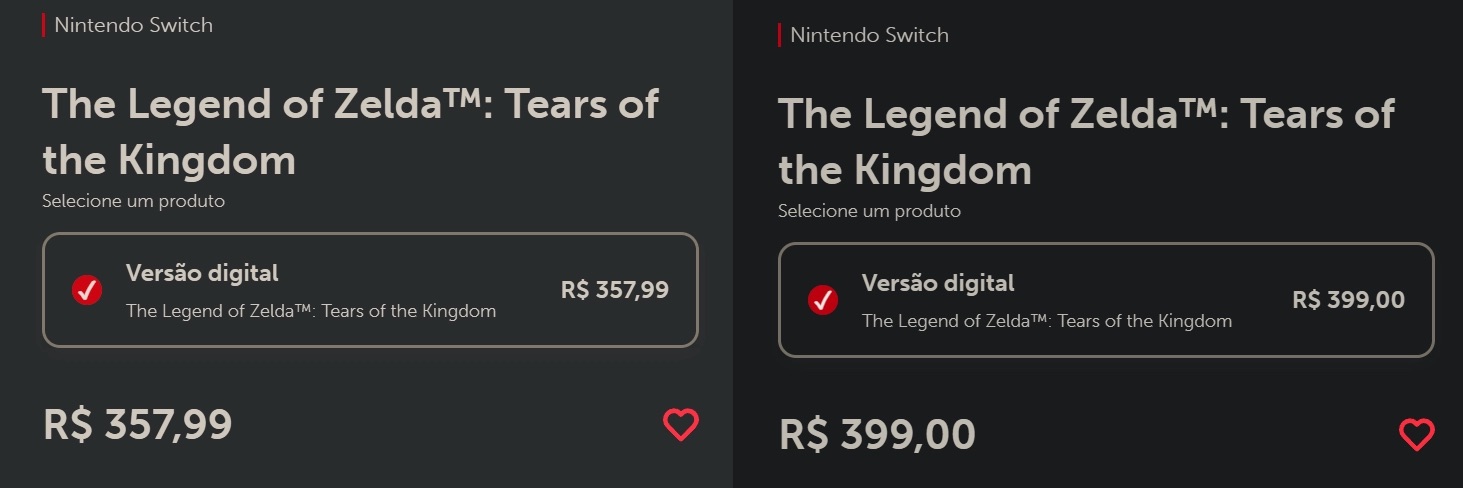The height and width of the screenshot is (488, 1463).
Task: Click the large R$ 399,00 total price
Action: point(877,435)
